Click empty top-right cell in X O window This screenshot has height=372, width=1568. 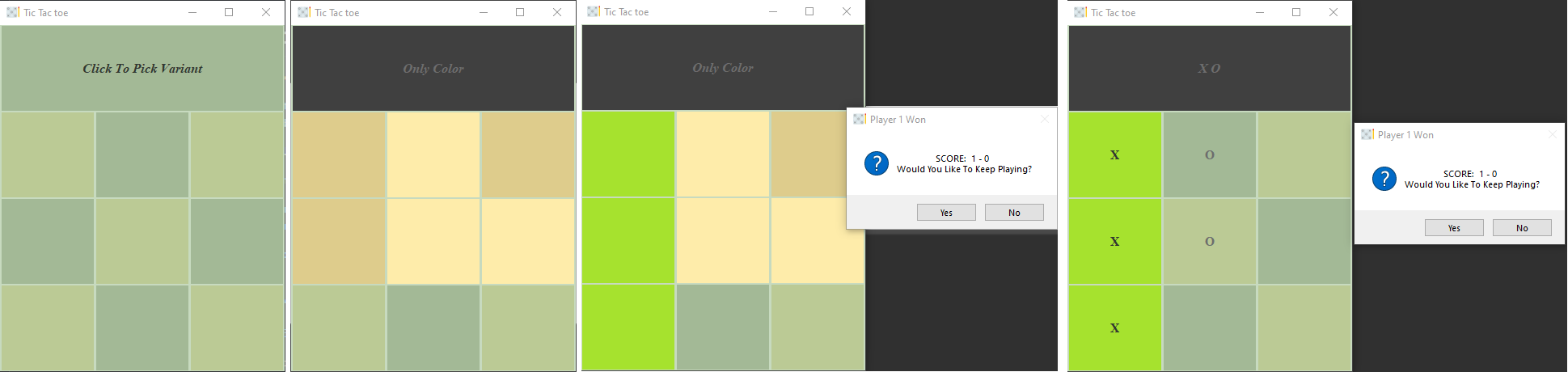1304,154
